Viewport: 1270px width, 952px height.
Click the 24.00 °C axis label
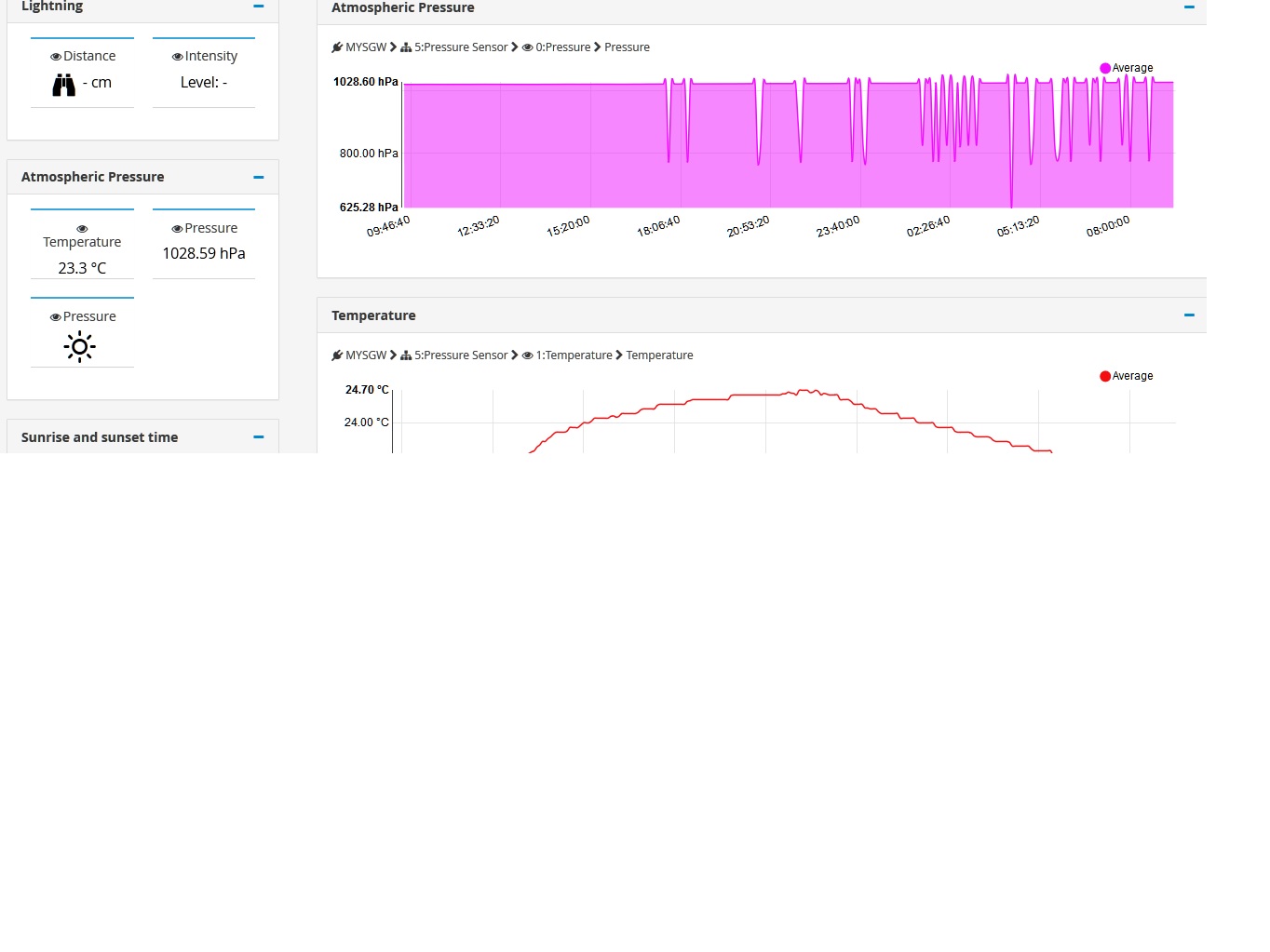click(x=367, y=422)
